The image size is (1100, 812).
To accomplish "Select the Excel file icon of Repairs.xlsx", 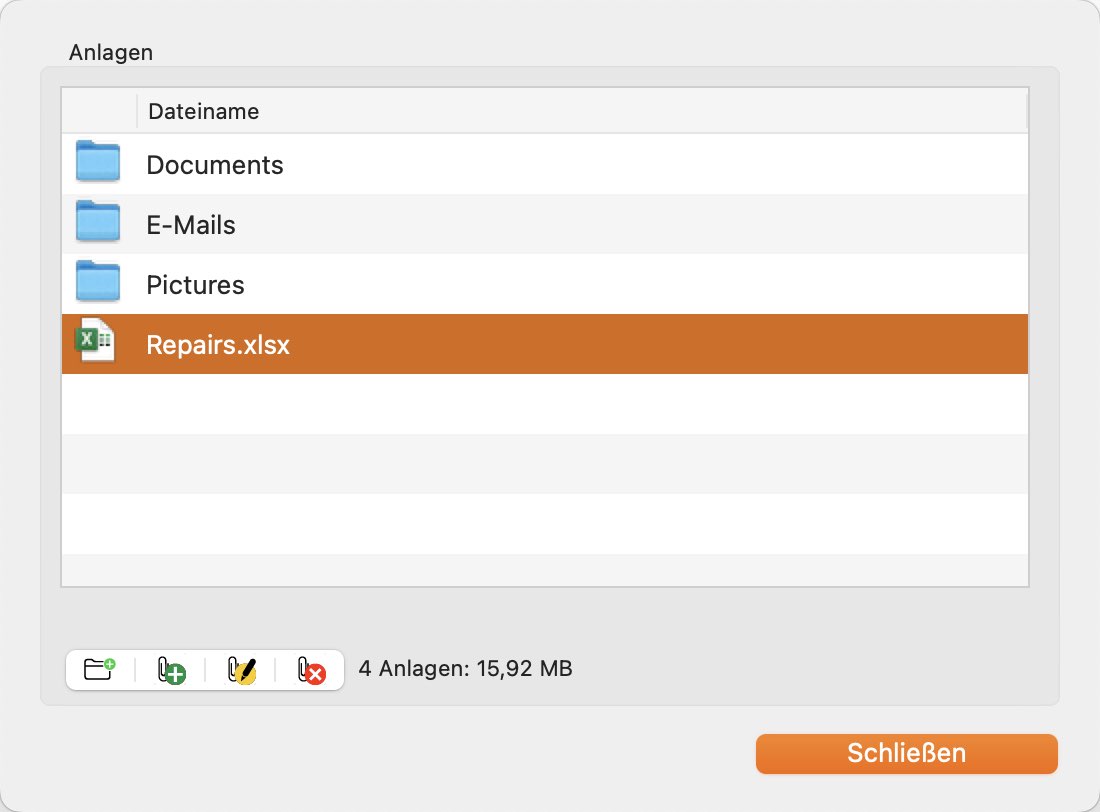I will tap(95, 341).
